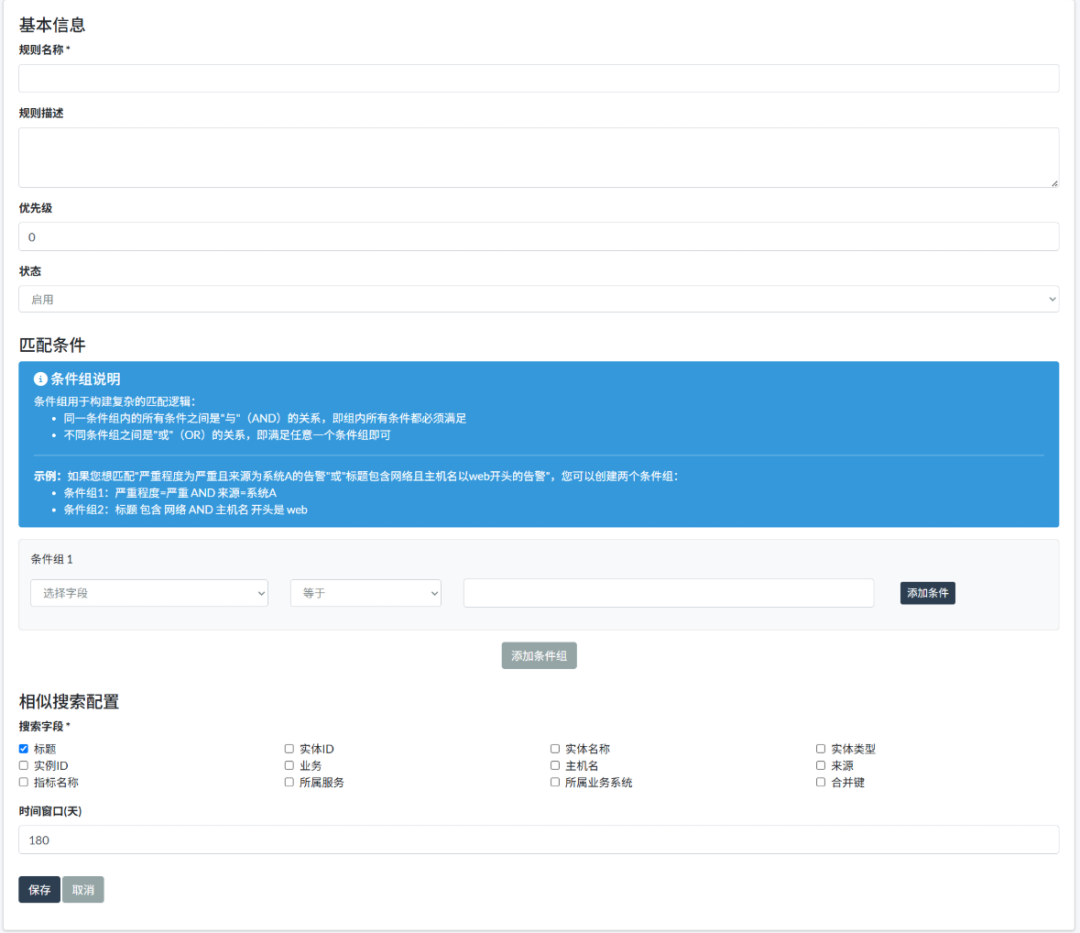Check the 标题 checkbox
1080x933 pixels.
tap(24, 749)
